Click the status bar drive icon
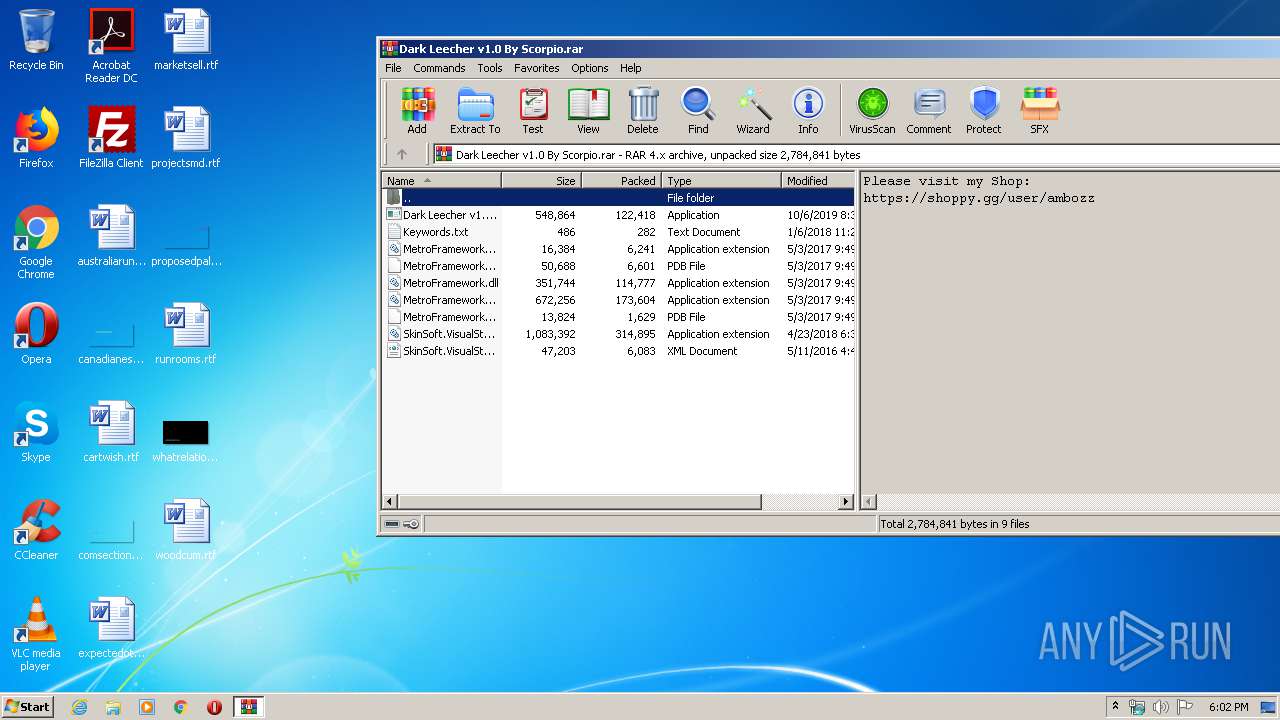 (392, 524)
